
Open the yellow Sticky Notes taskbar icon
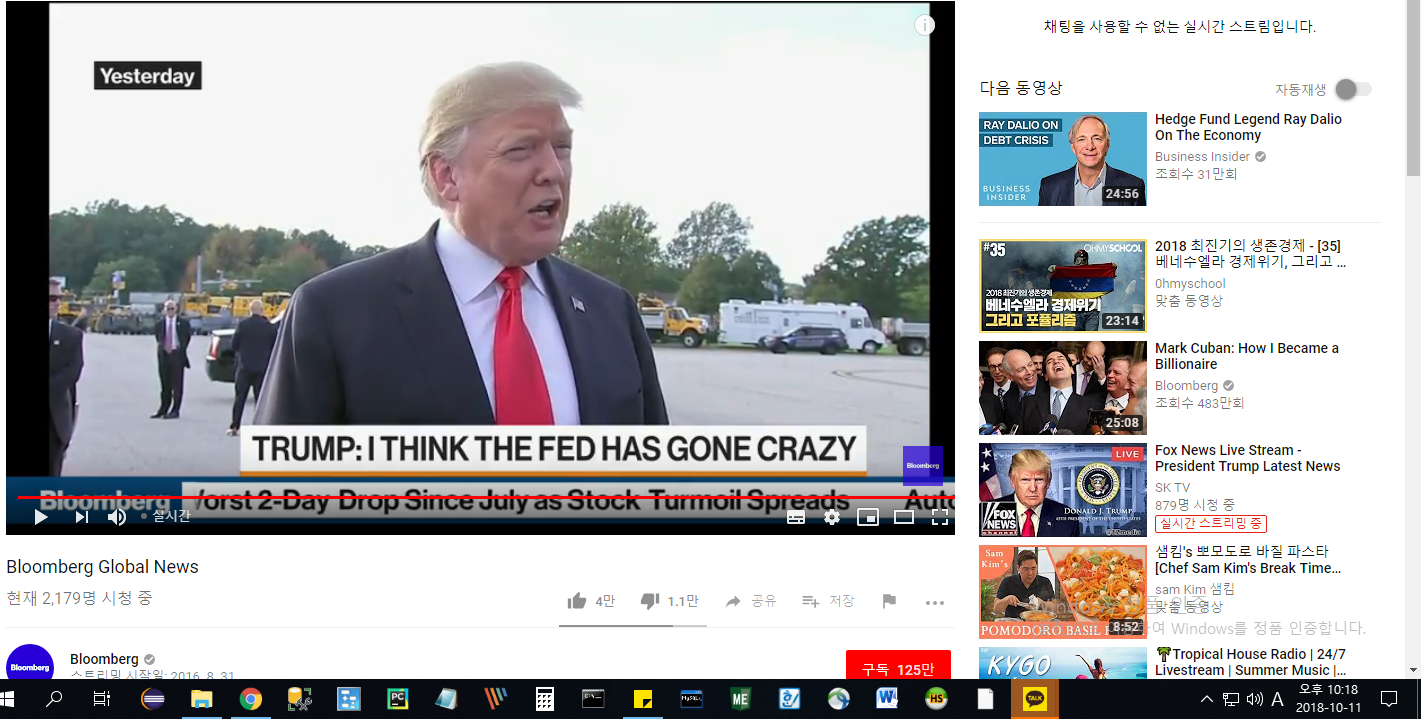[x=643, y=699]
